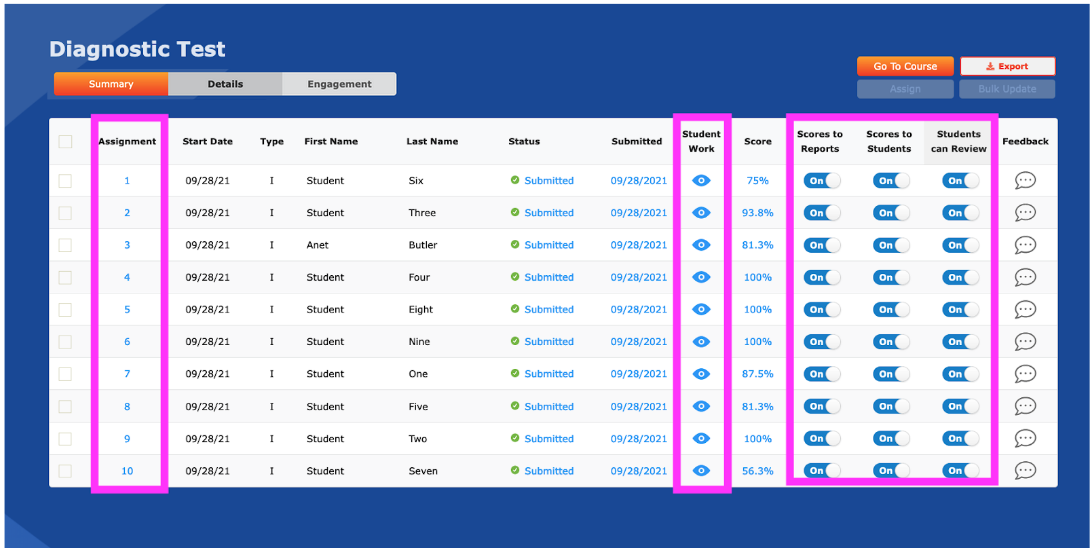Toggle Students can Review for Student Seven
Screen dimensions: 1090x551
point(961,470)
